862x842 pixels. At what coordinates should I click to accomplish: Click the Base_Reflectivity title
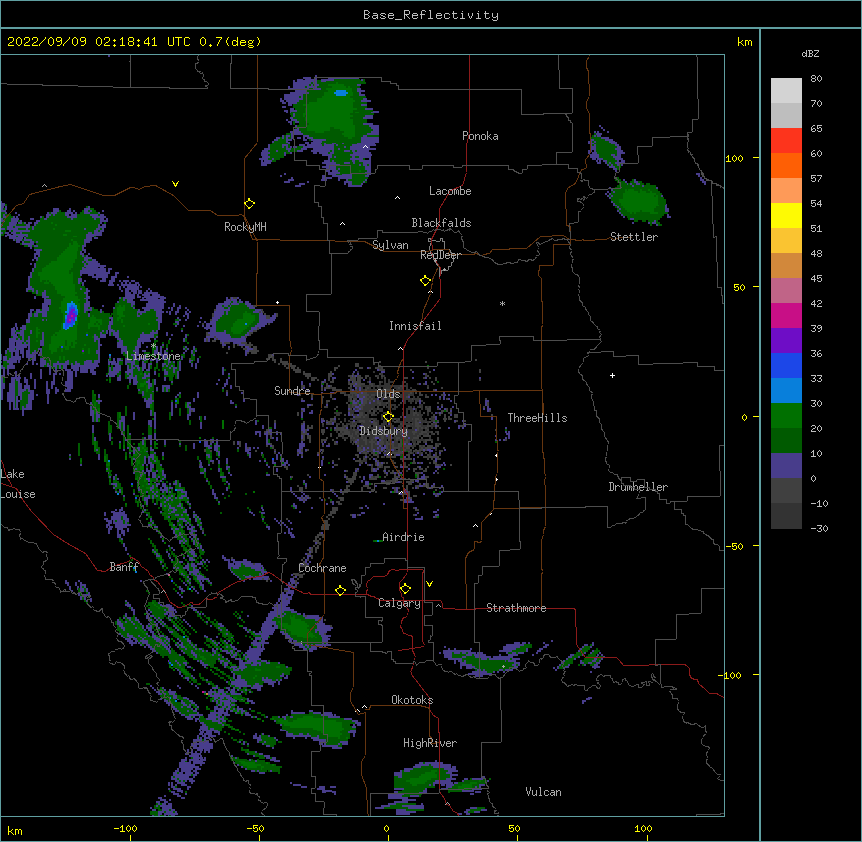(x=431, y=15)
